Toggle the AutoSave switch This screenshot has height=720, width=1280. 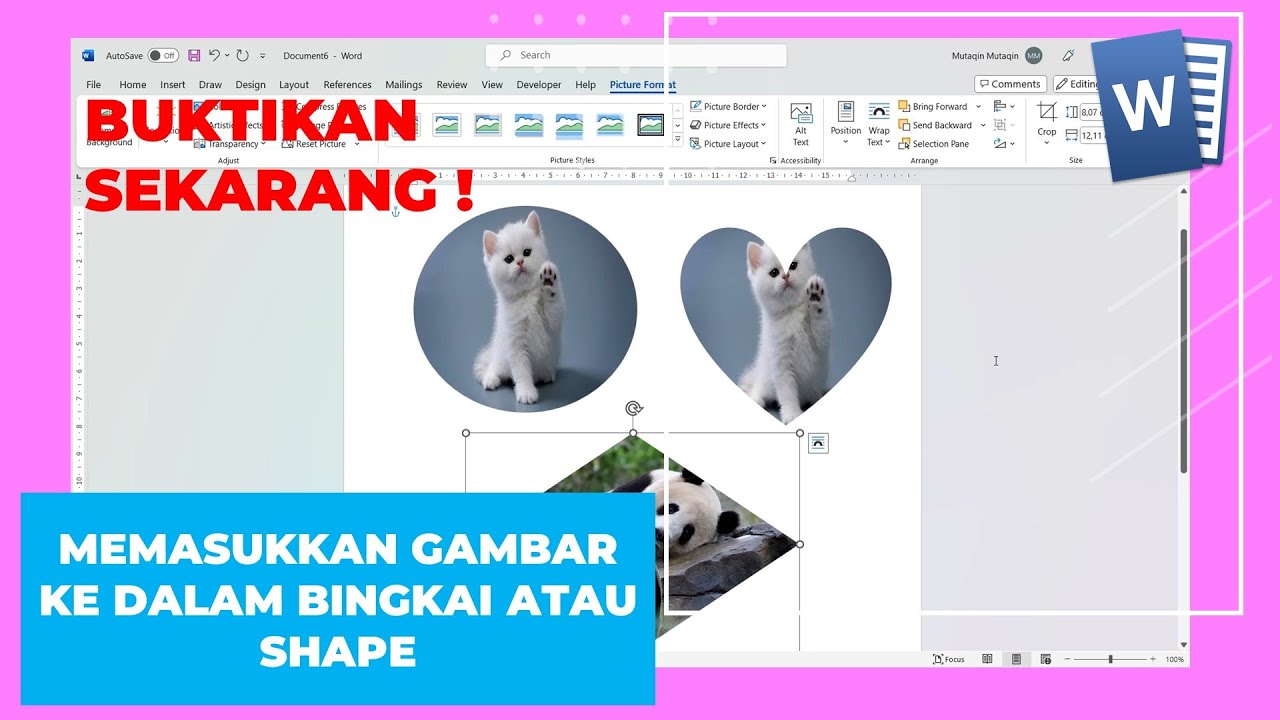tap(163, 56)
